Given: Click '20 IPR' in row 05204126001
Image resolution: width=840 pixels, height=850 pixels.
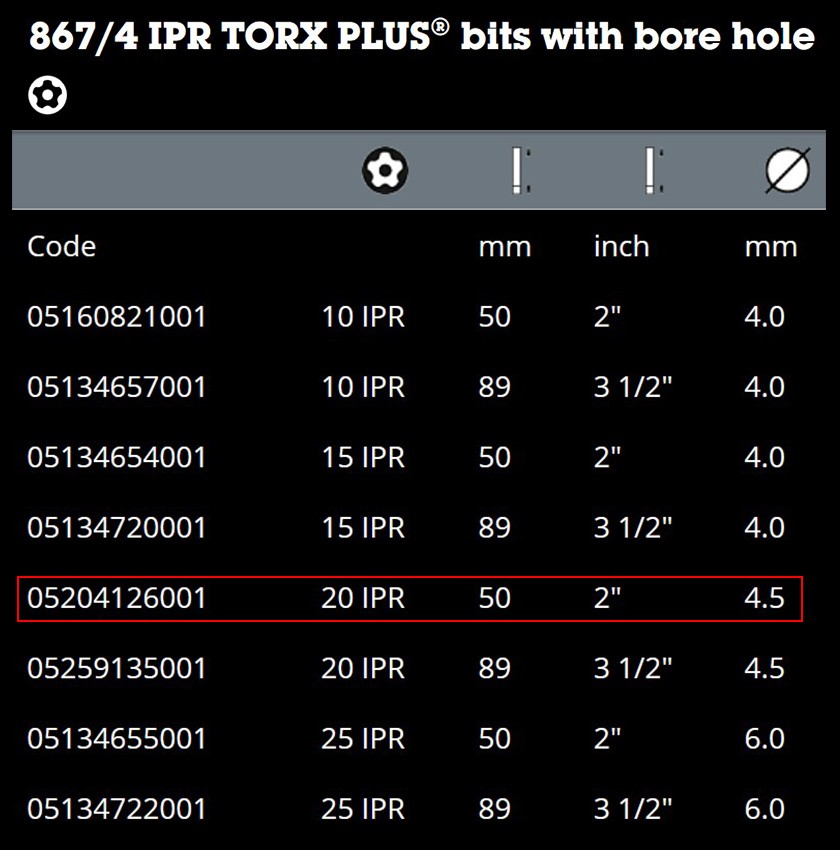Looking at the screenshot, I should [x=363, y=598].
